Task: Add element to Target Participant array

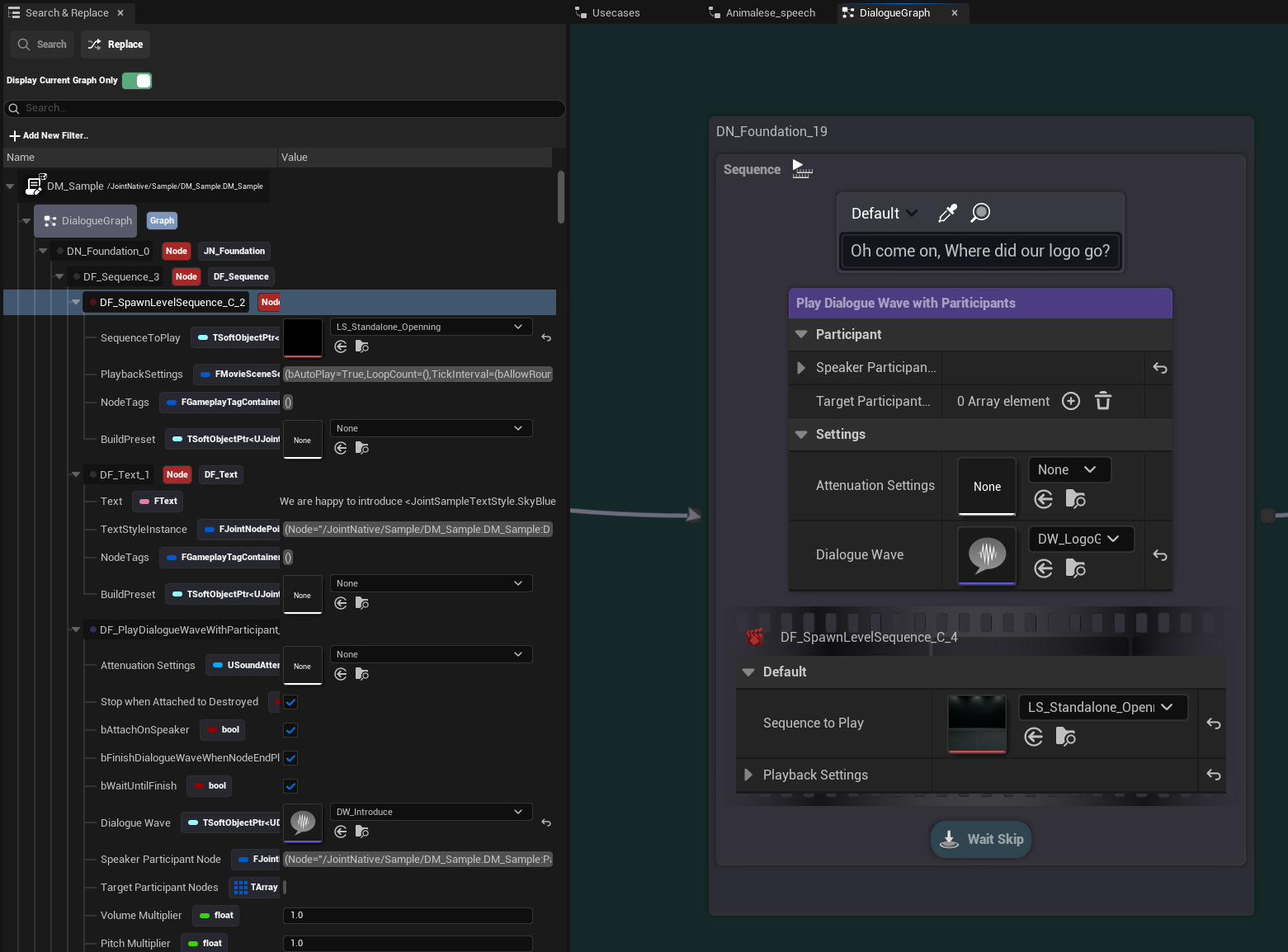Action: (x=1070, y=402)
